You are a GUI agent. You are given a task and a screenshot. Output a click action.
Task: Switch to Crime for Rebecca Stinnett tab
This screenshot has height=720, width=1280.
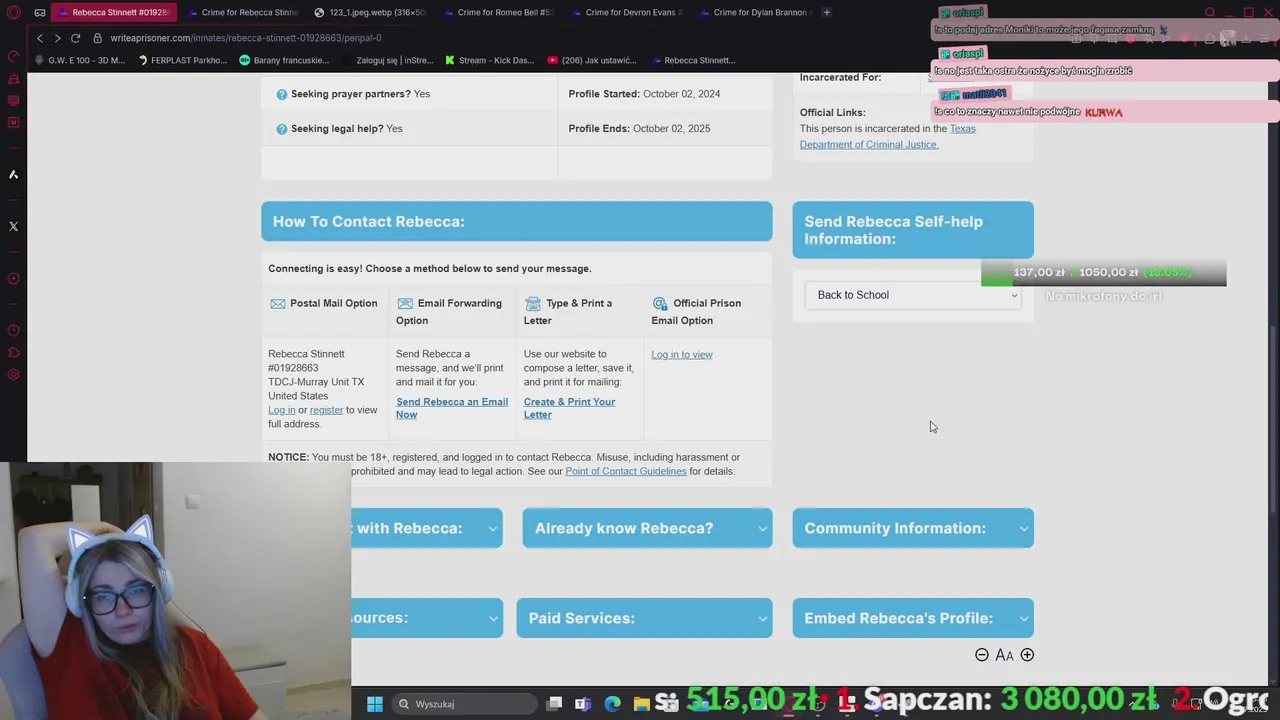tap(243, 13)
